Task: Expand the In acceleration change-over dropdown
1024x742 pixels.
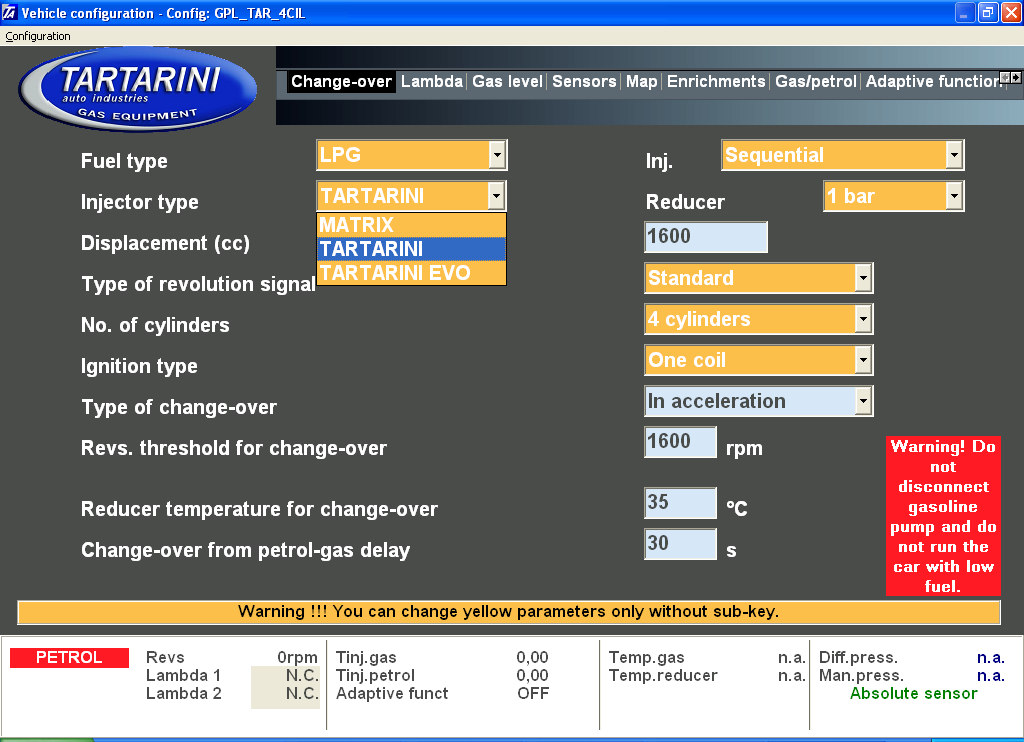Action: coord(863,401)
